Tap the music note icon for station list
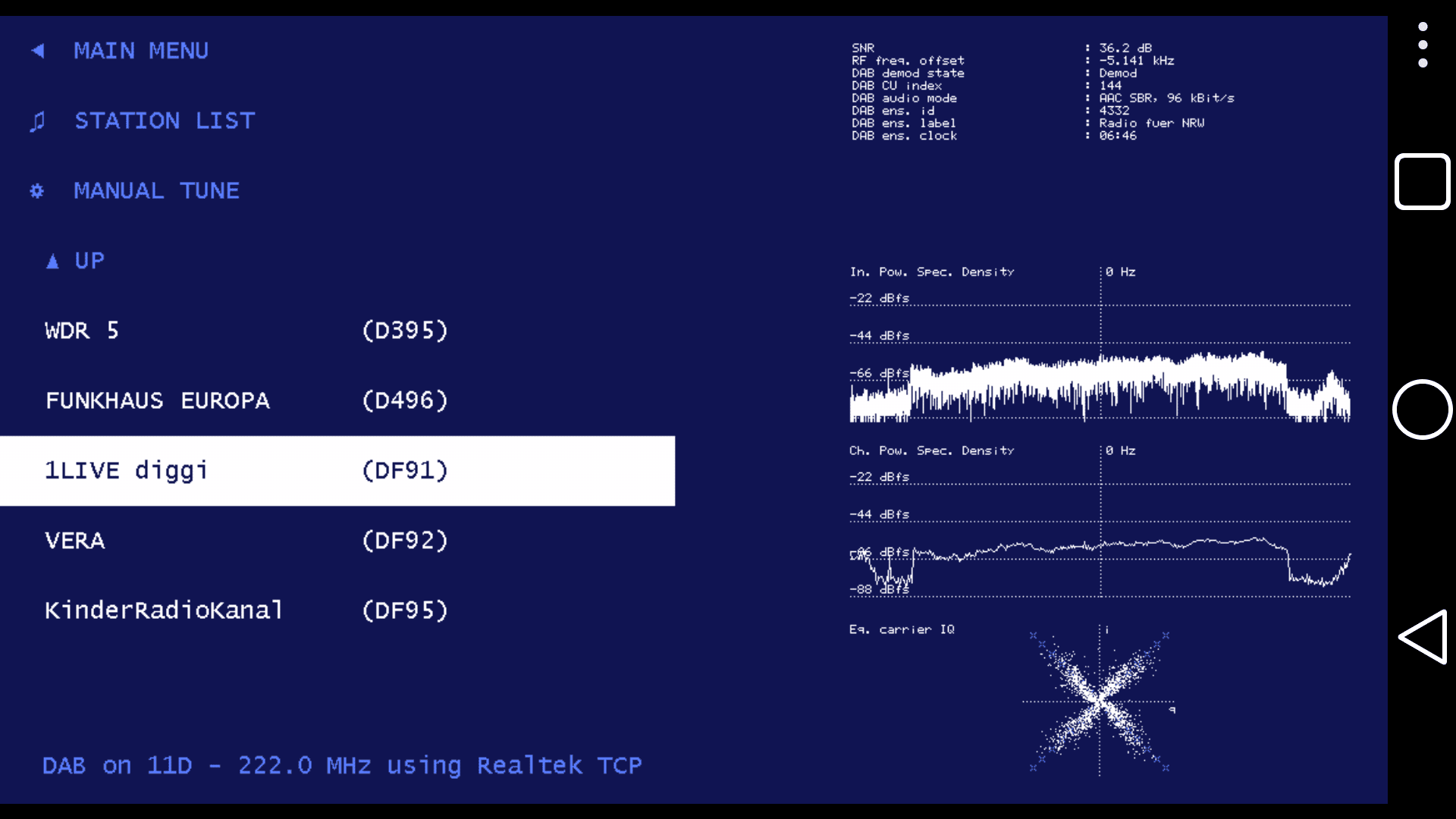The width and height of the screenshot is (1456, 819). [x=37, y=121]
